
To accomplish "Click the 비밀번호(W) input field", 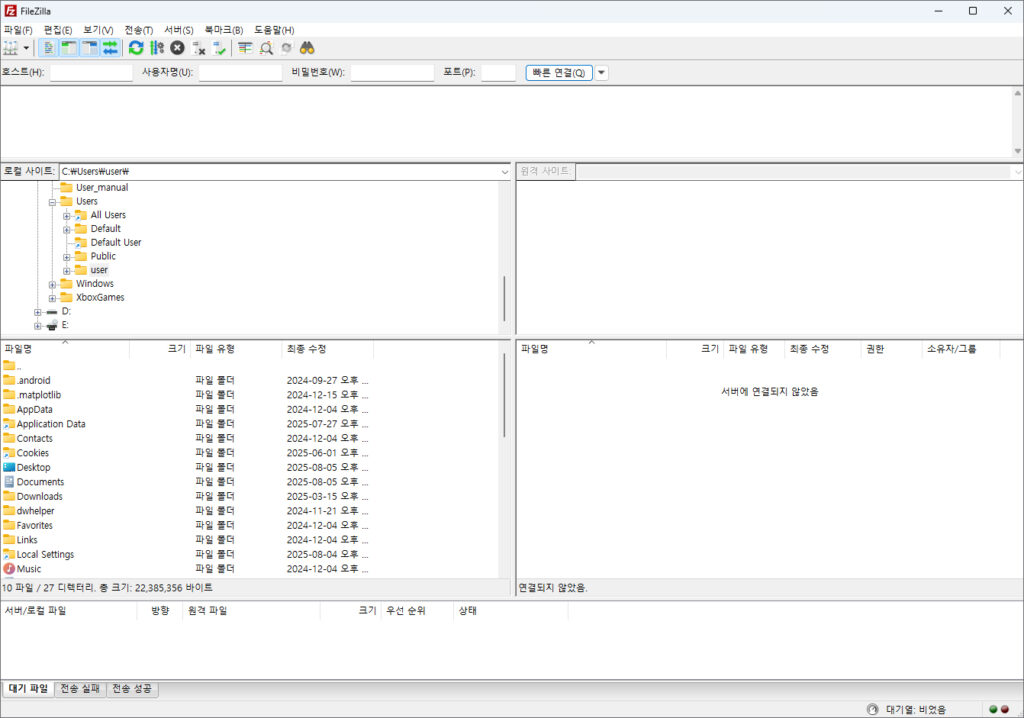I will (x=392, y=73).
